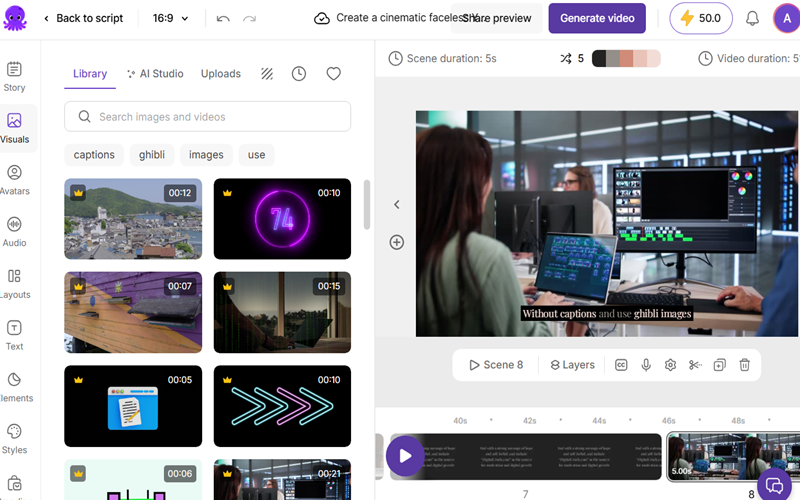
Task: Click the Search images and videos field
Action: pos(208,117)
